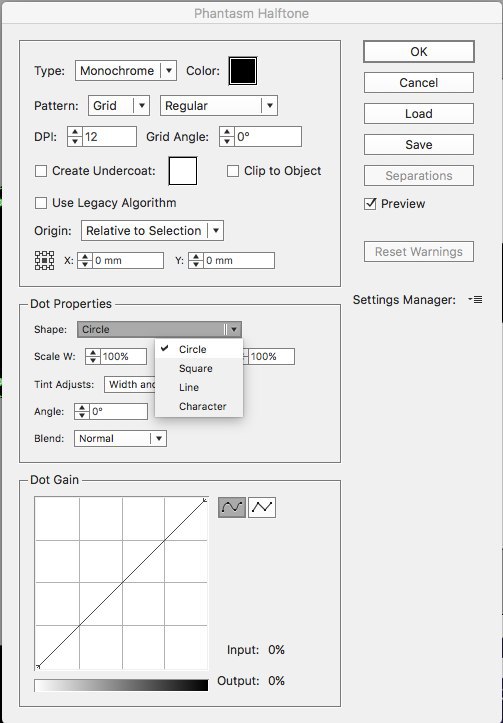Click the Scale W stepper arrows

pyautogui.click(x=93, y=356)
